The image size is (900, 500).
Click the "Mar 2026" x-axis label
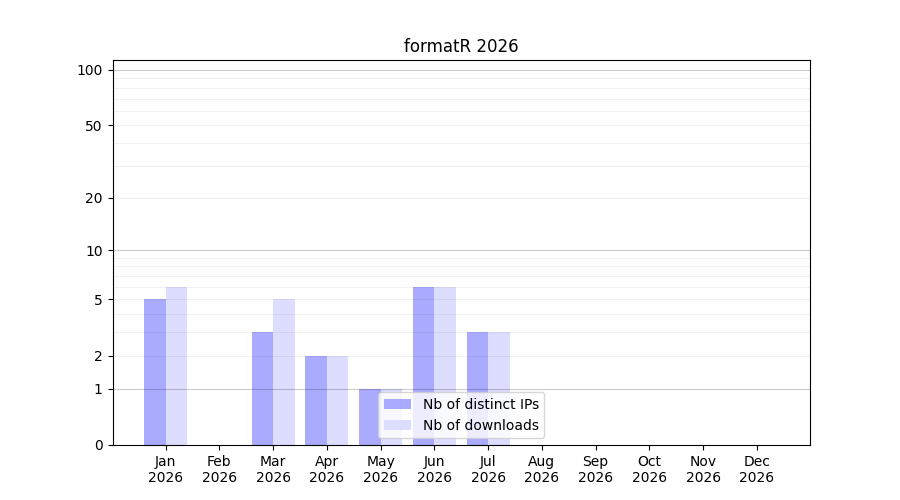tap(273, 470)
